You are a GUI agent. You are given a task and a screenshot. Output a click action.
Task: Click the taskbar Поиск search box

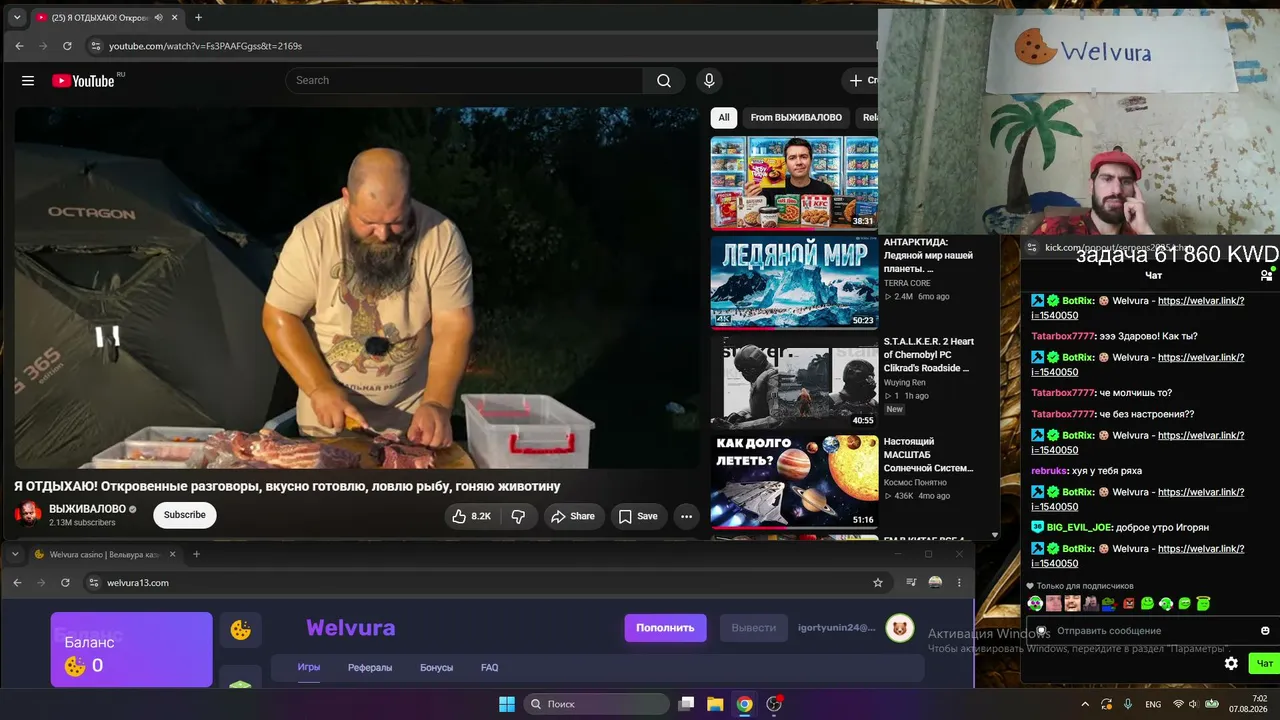pyautogui.click(x=598, y=704)
